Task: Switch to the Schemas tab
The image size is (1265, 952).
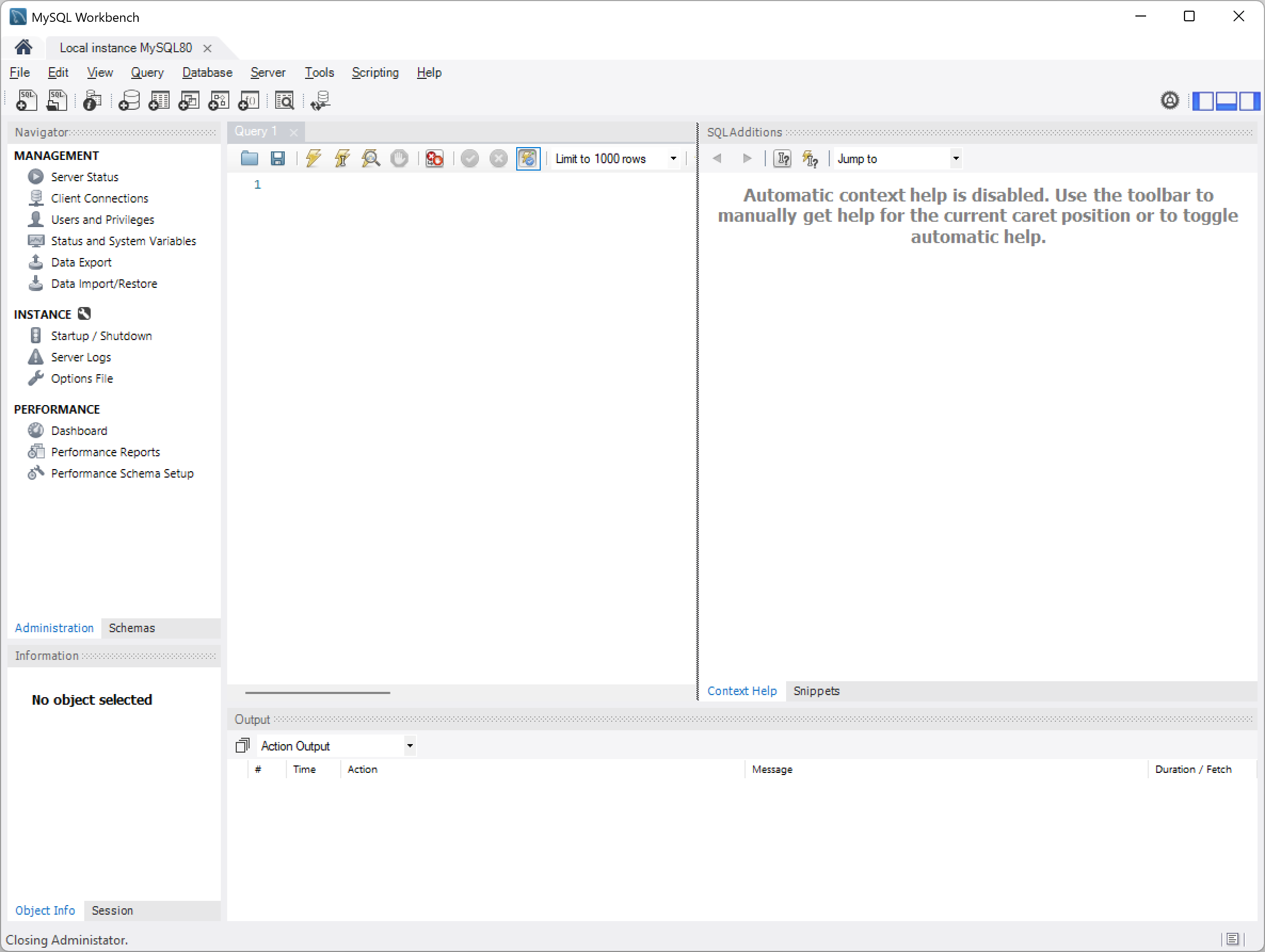Action: coord(132,627)
